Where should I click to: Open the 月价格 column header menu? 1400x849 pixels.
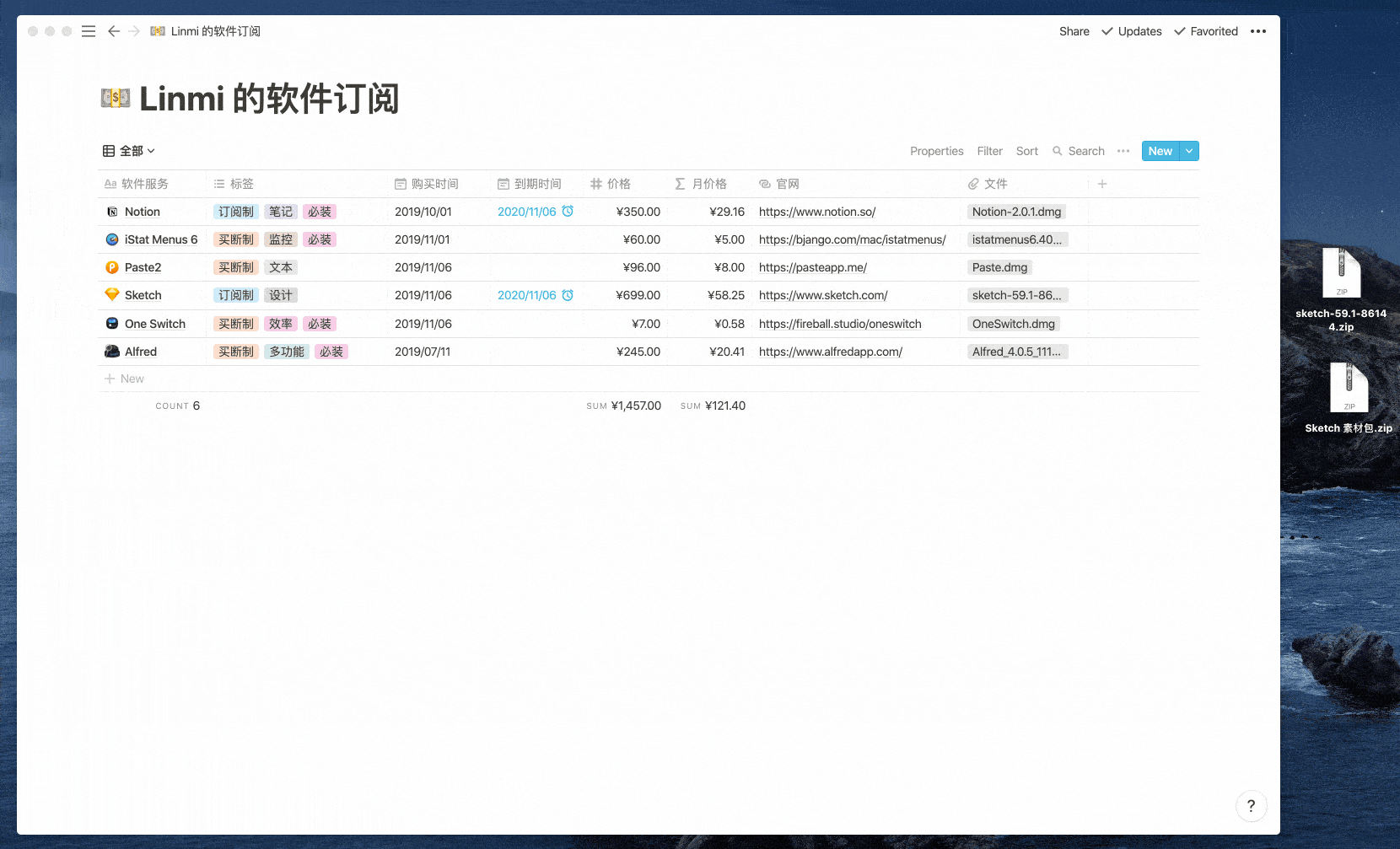[x=710, y=184]
